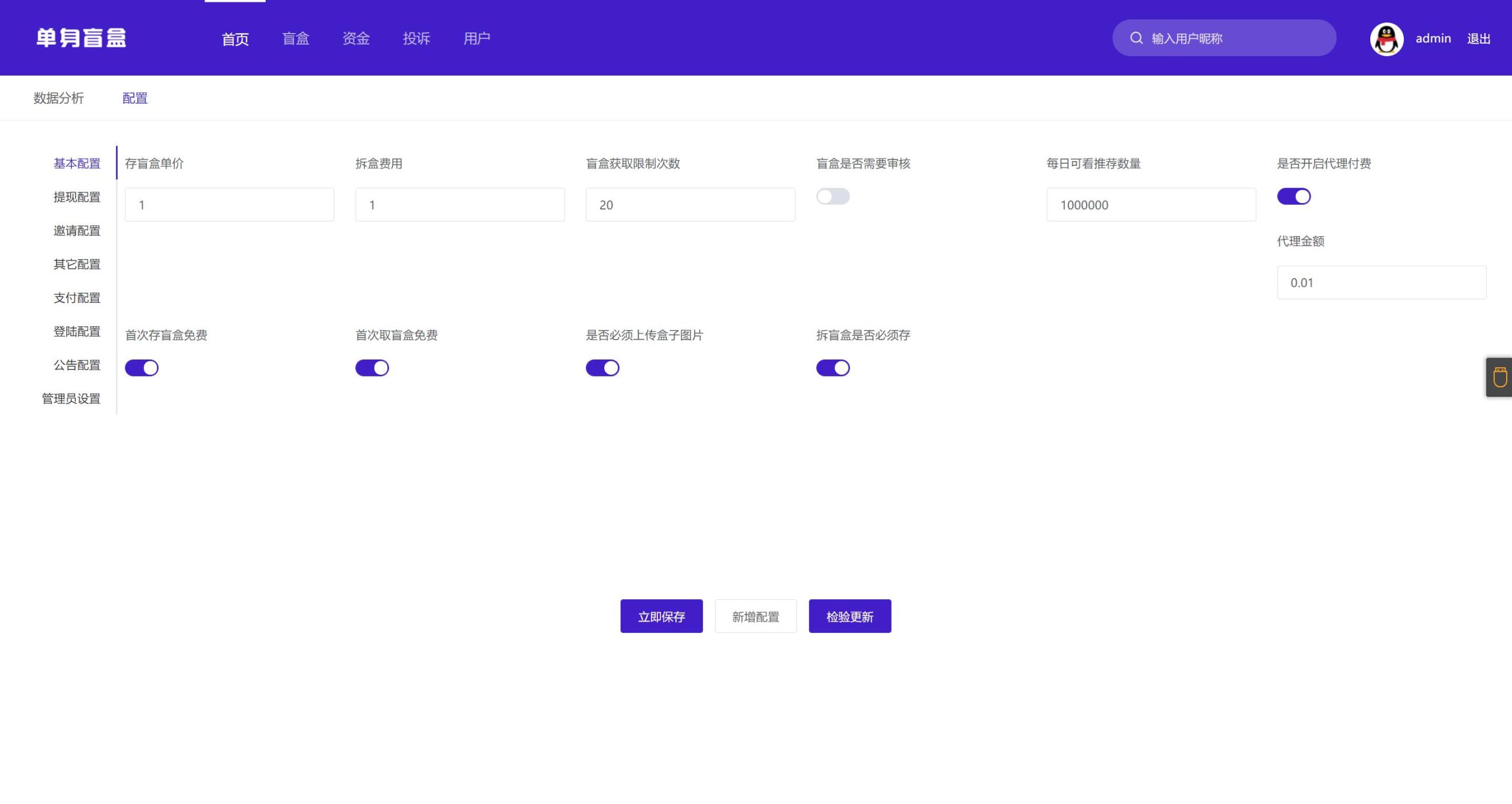
Task: Disable the 是否开启代理付费 switch
Action: pos(1293,197)
